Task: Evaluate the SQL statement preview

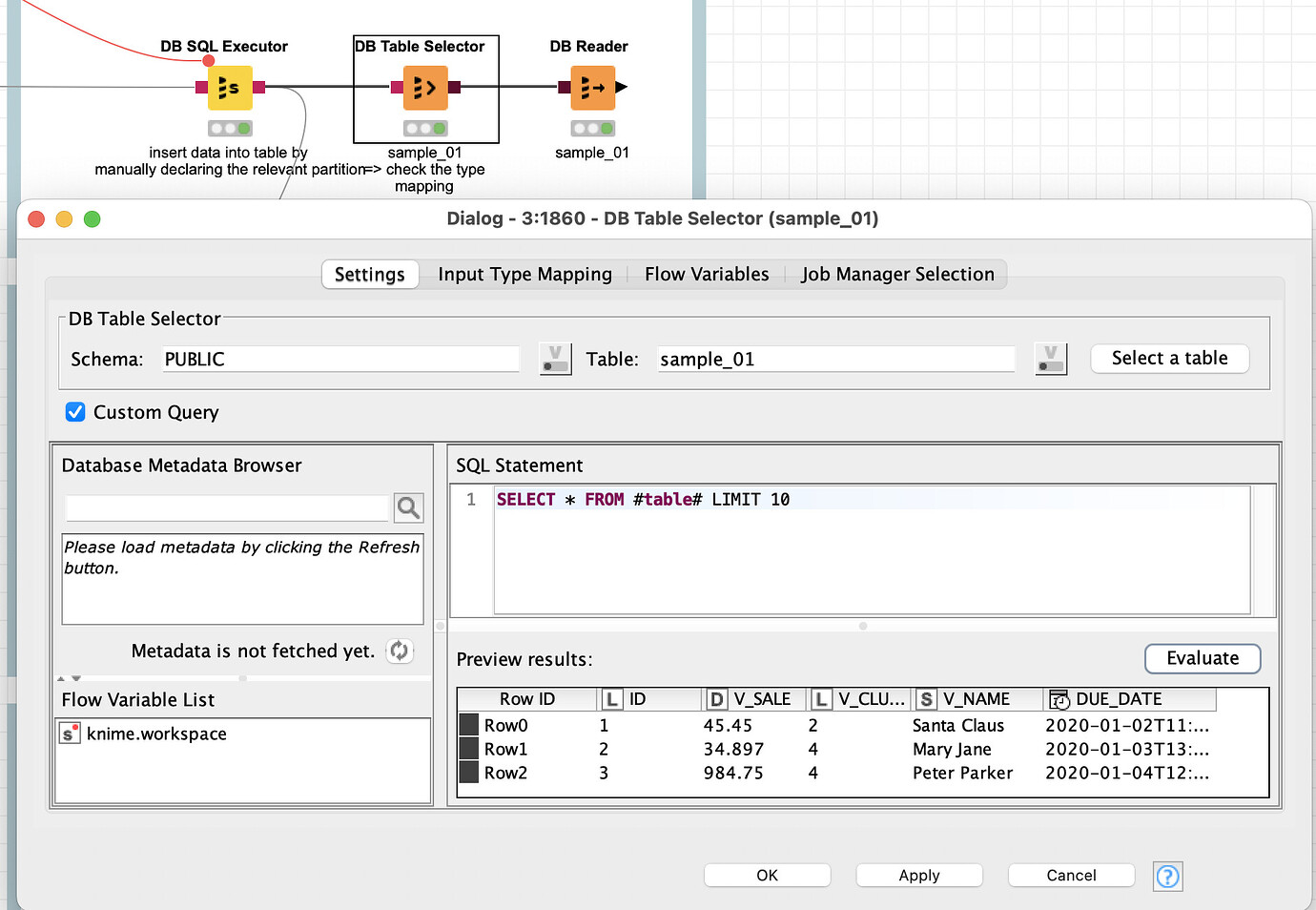Action: pos(1202,658)
